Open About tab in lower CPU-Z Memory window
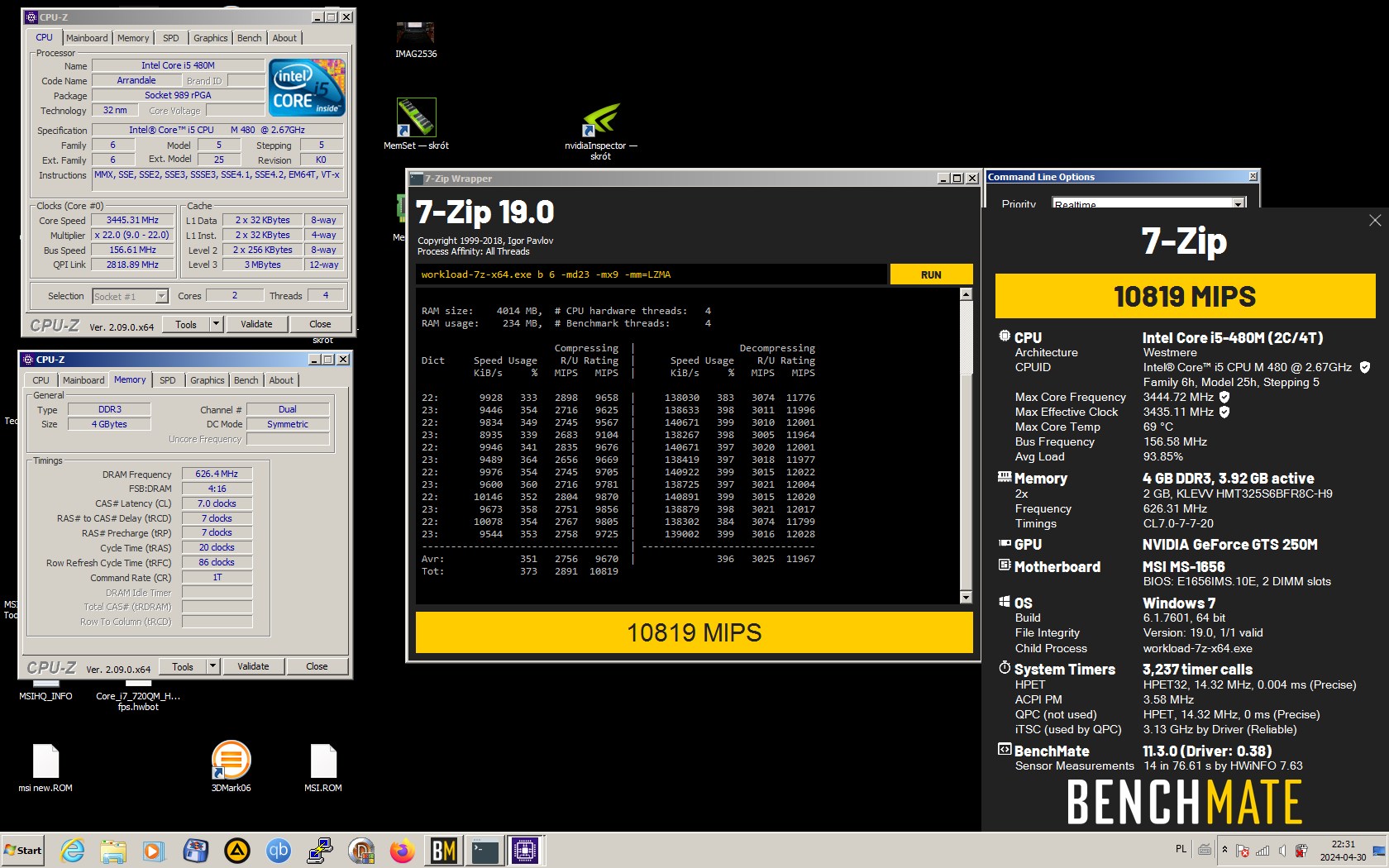 tap(281, 380)
